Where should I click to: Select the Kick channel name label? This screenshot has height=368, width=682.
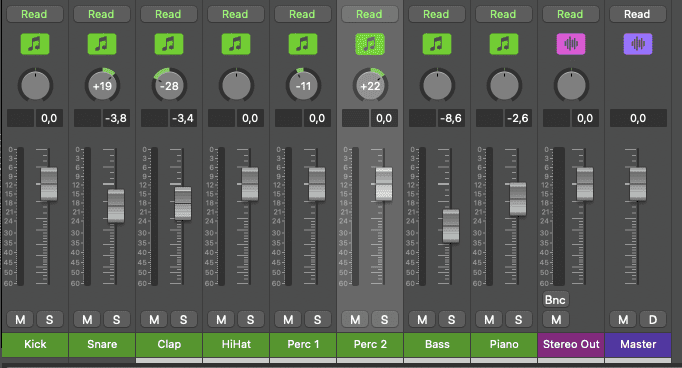tap(35, 345)
